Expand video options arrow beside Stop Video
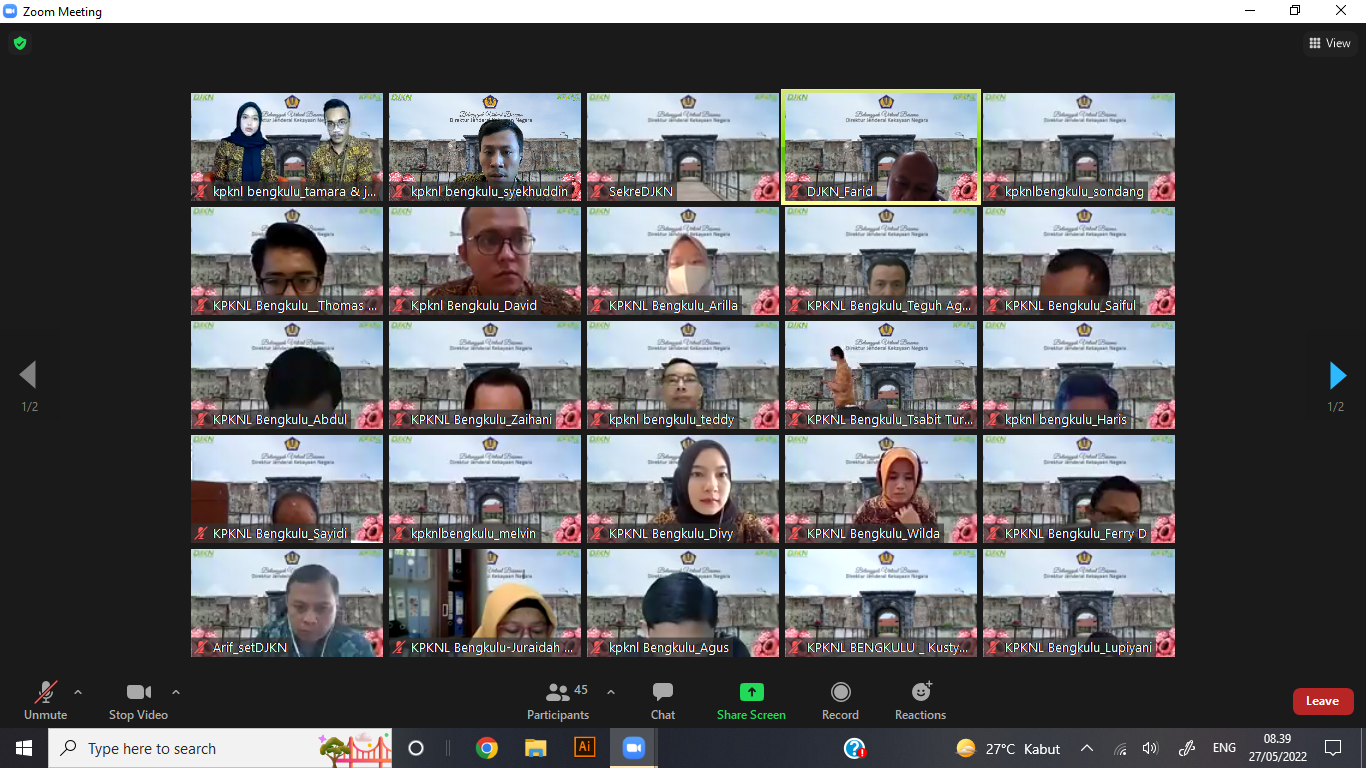Image resolution: width=1366 pixels, height=768 pixels. 176,692
